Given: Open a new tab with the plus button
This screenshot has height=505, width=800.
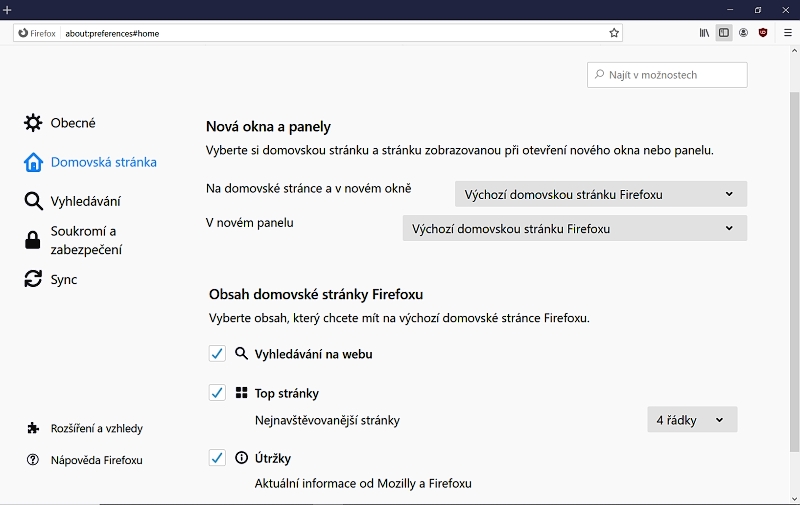Looking at the screenshot, I should tap(7, 9).
